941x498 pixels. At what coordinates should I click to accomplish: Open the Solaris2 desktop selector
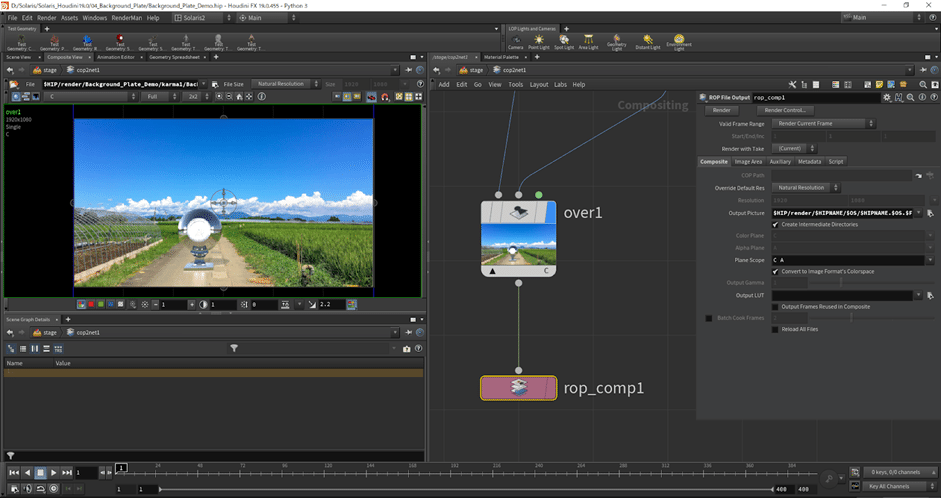tap(202, 18)
